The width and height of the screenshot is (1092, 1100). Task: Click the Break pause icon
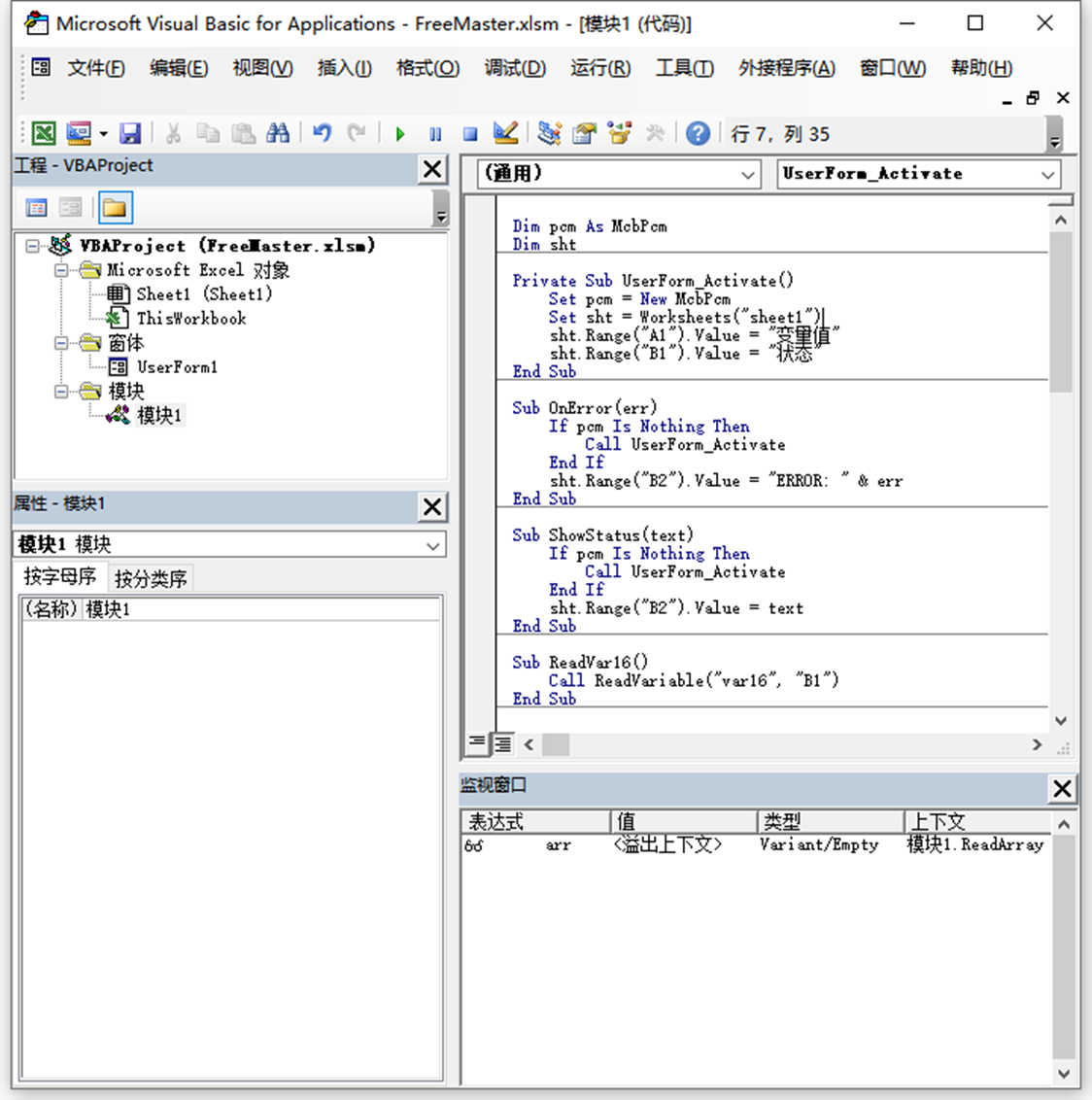tap(435, 133)
